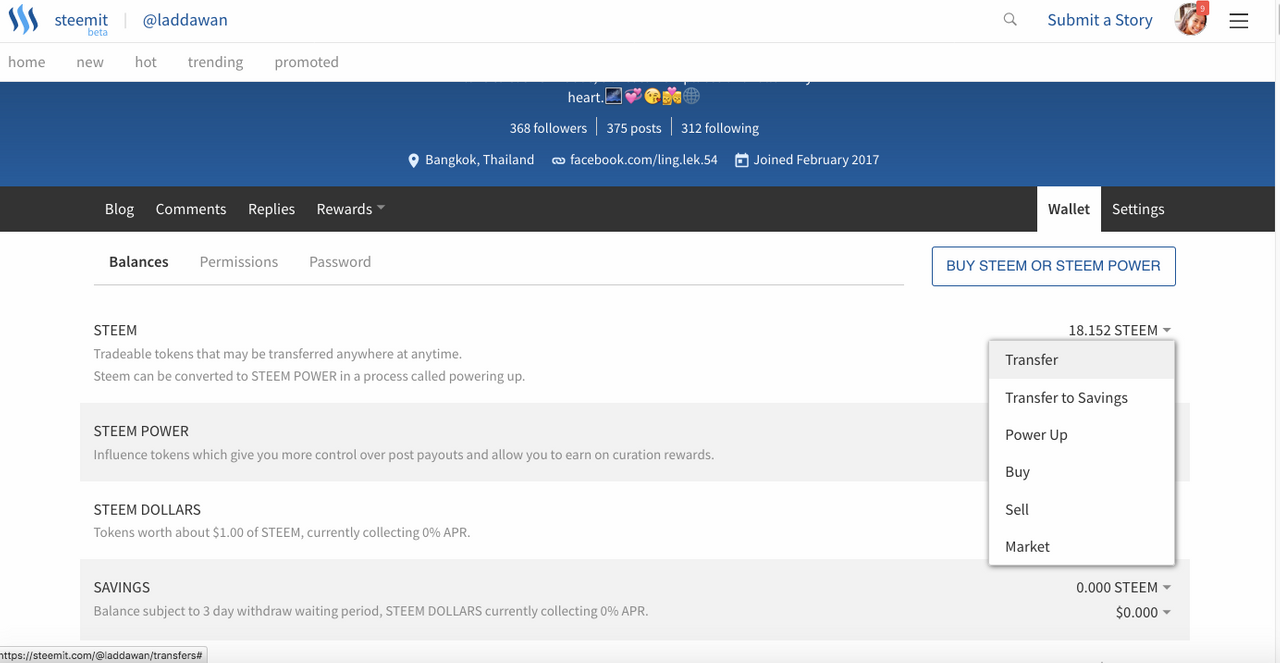
Task: Open the search magnifier icon
Action: (1010, 20)
